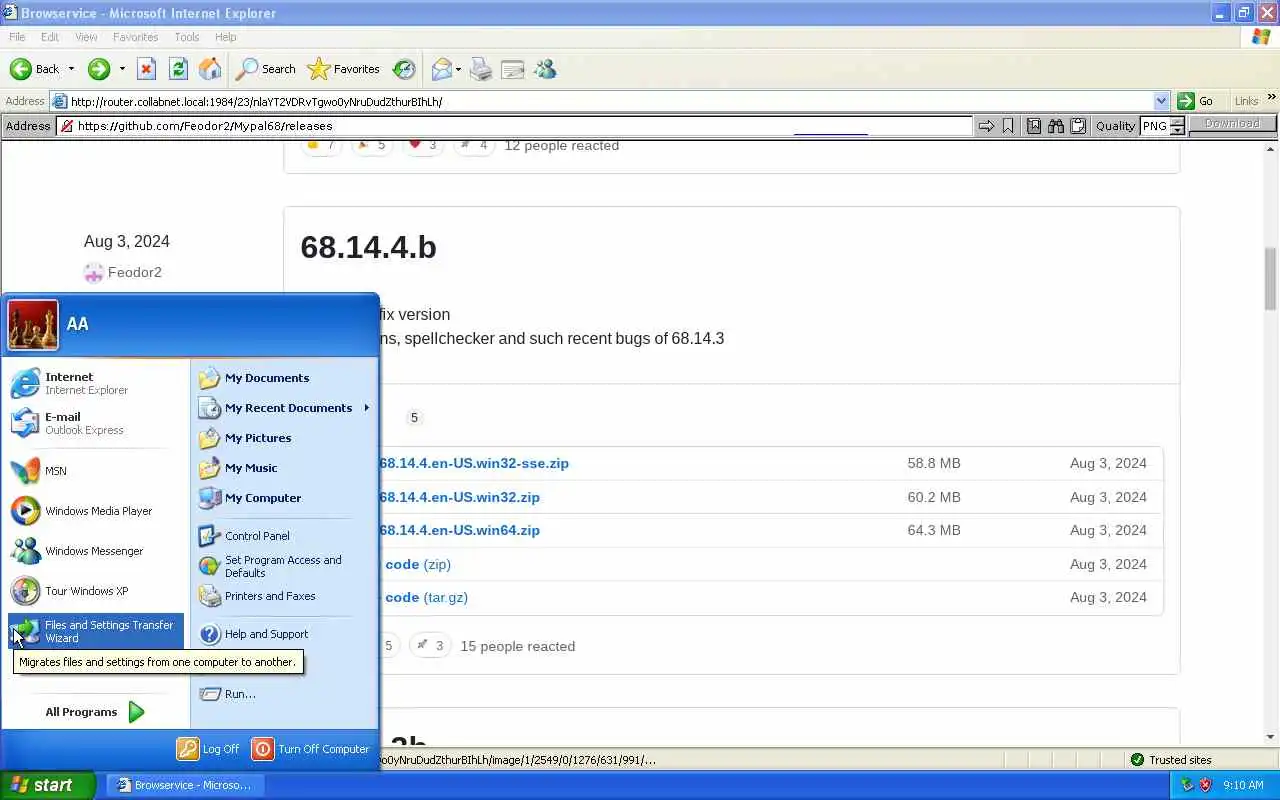Open Control Panel
The width and height of the screenshot is (1280, 800).
(284, 536)
